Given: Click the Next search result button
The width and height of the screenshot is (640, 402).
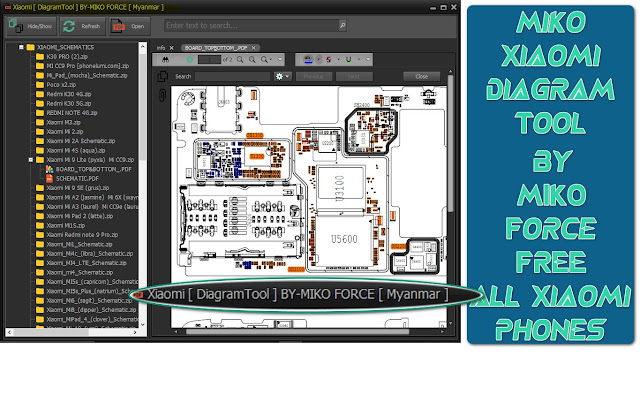Looking at the screenshot, I should coord(354,76).
